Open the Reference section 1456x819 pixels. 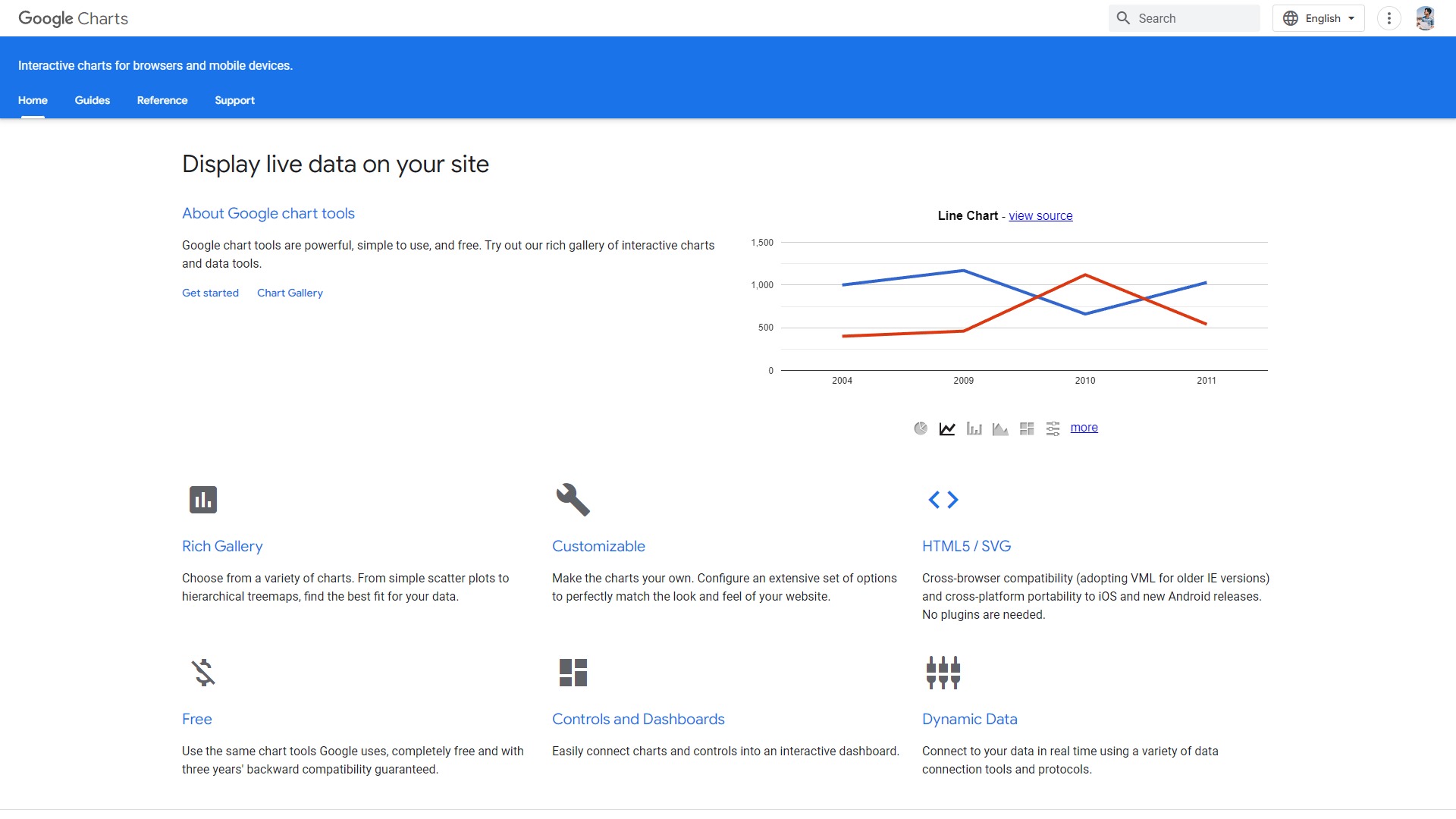pyautogui.click(x=162, y=100)
